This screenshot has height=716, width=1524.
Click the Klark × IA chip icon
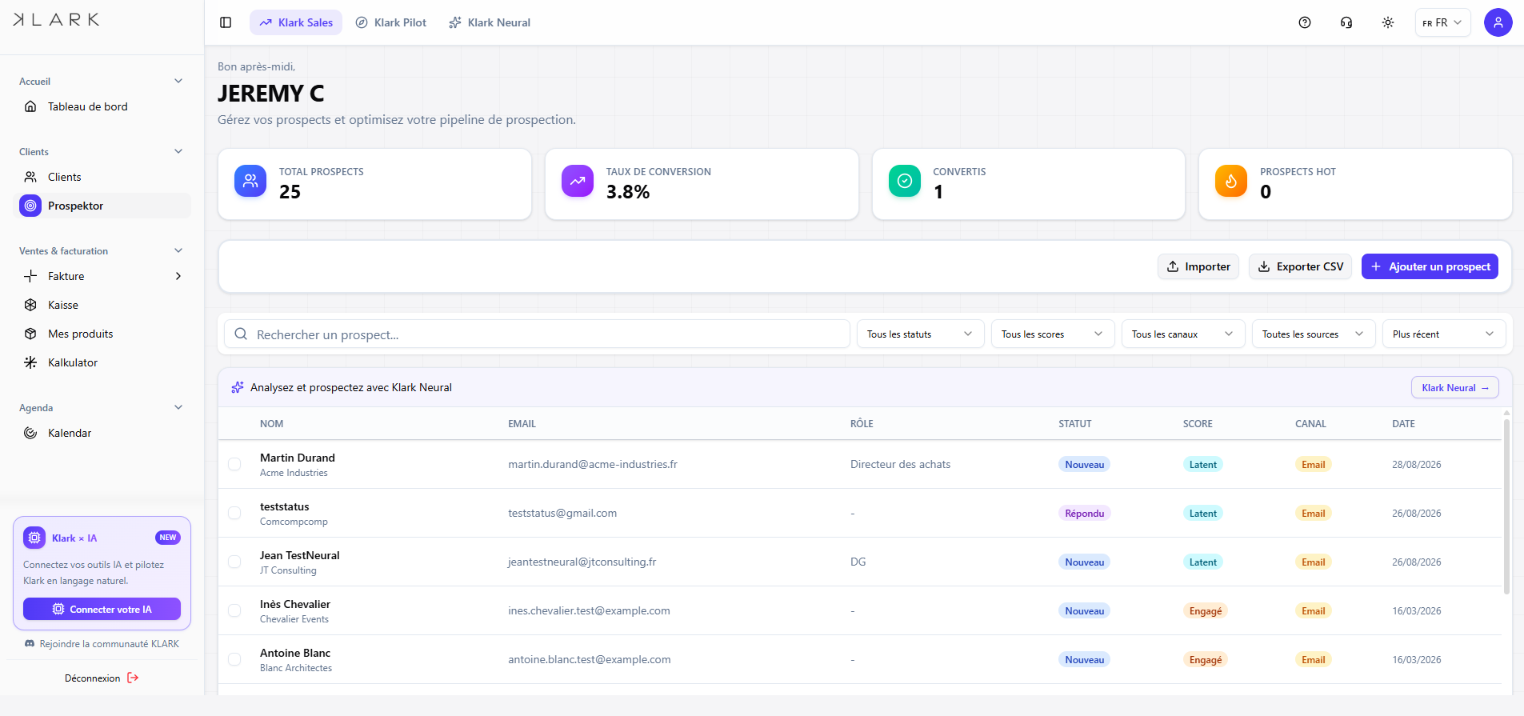point(34,538)
